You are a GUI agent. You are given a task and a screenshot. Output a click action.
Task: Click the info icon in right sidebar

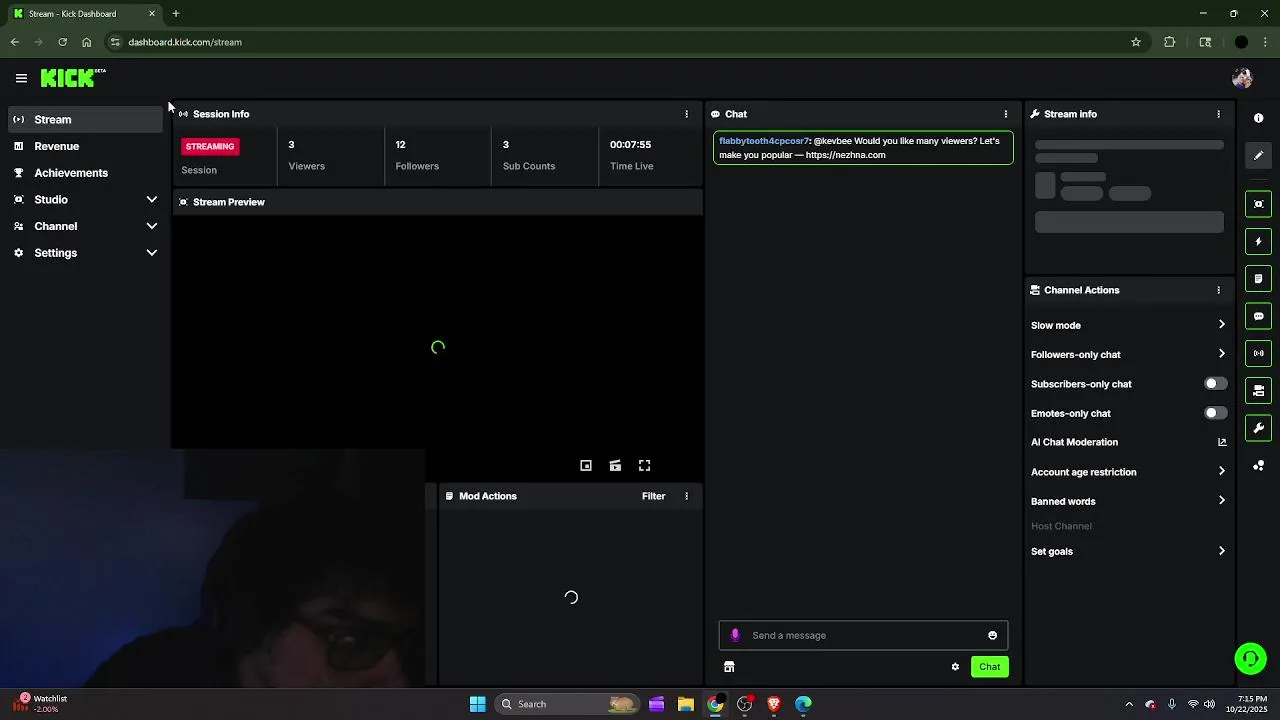click(x=1258, y=118)
